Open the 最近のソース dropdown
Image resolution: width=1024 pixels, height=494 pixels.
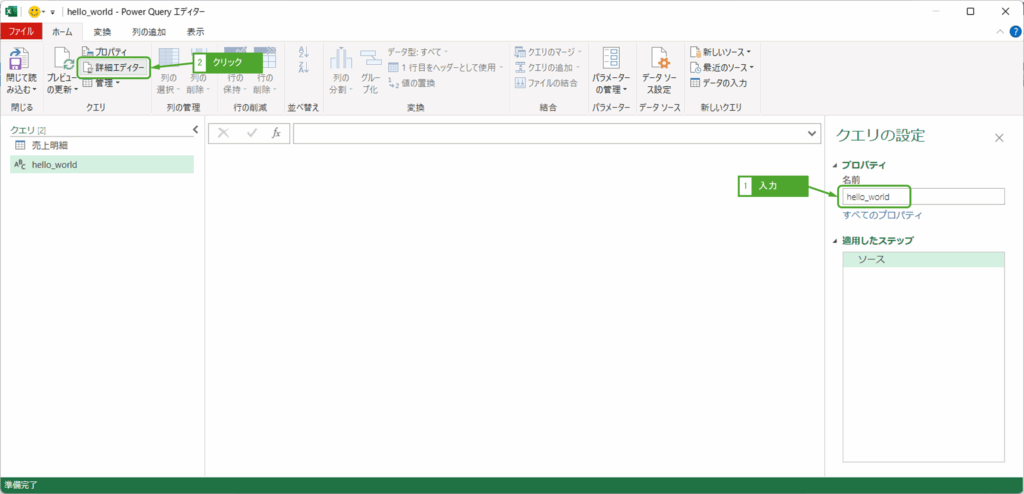tap(721, 67)
